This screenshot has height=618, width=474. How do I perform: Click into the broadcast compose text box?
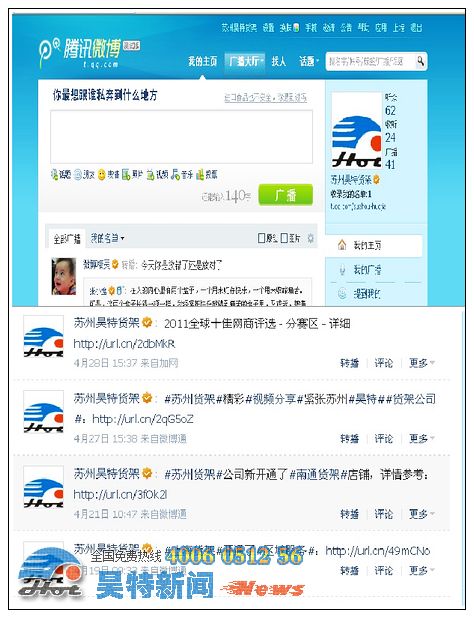coord(181,137)
